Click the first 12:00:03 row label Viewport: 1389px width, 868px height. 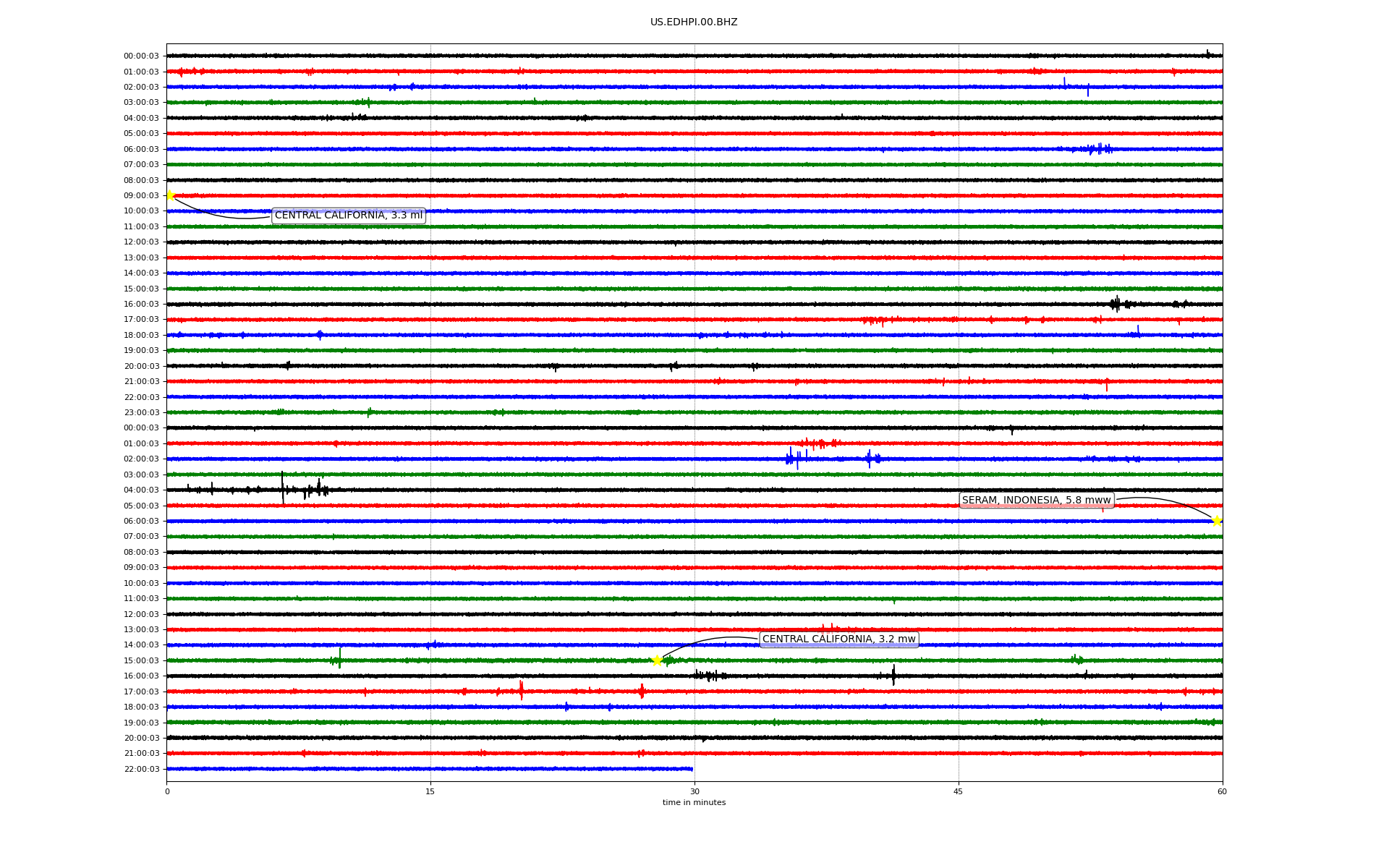click(141, 242)
